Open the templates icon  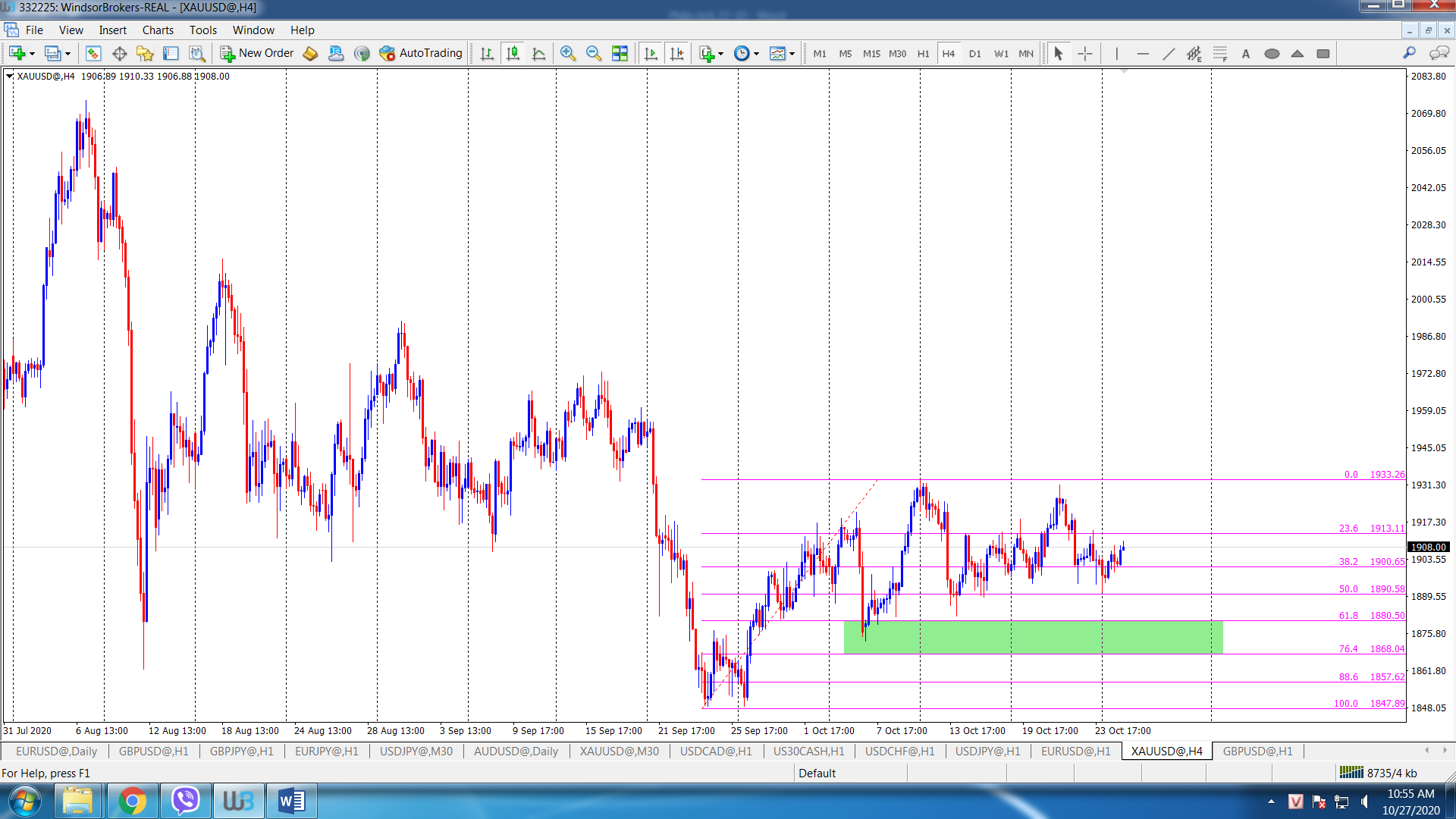777,53
